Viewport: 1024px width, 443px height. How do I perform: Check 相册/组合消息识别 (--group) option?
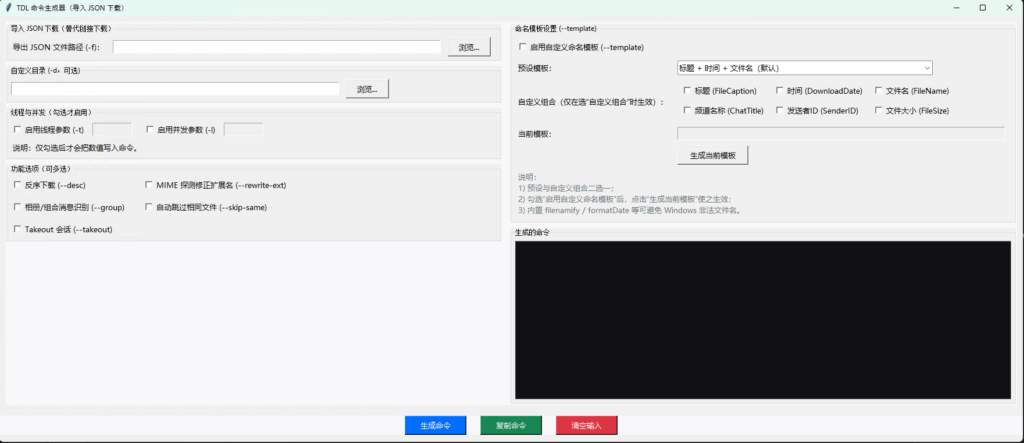click(17, 207)
